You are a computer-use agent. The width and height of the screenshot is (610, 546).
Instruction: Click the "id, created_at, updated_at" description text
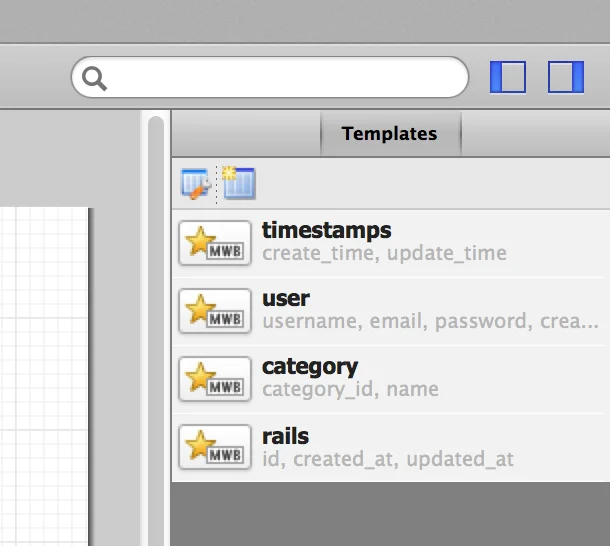tap(388, 460)
